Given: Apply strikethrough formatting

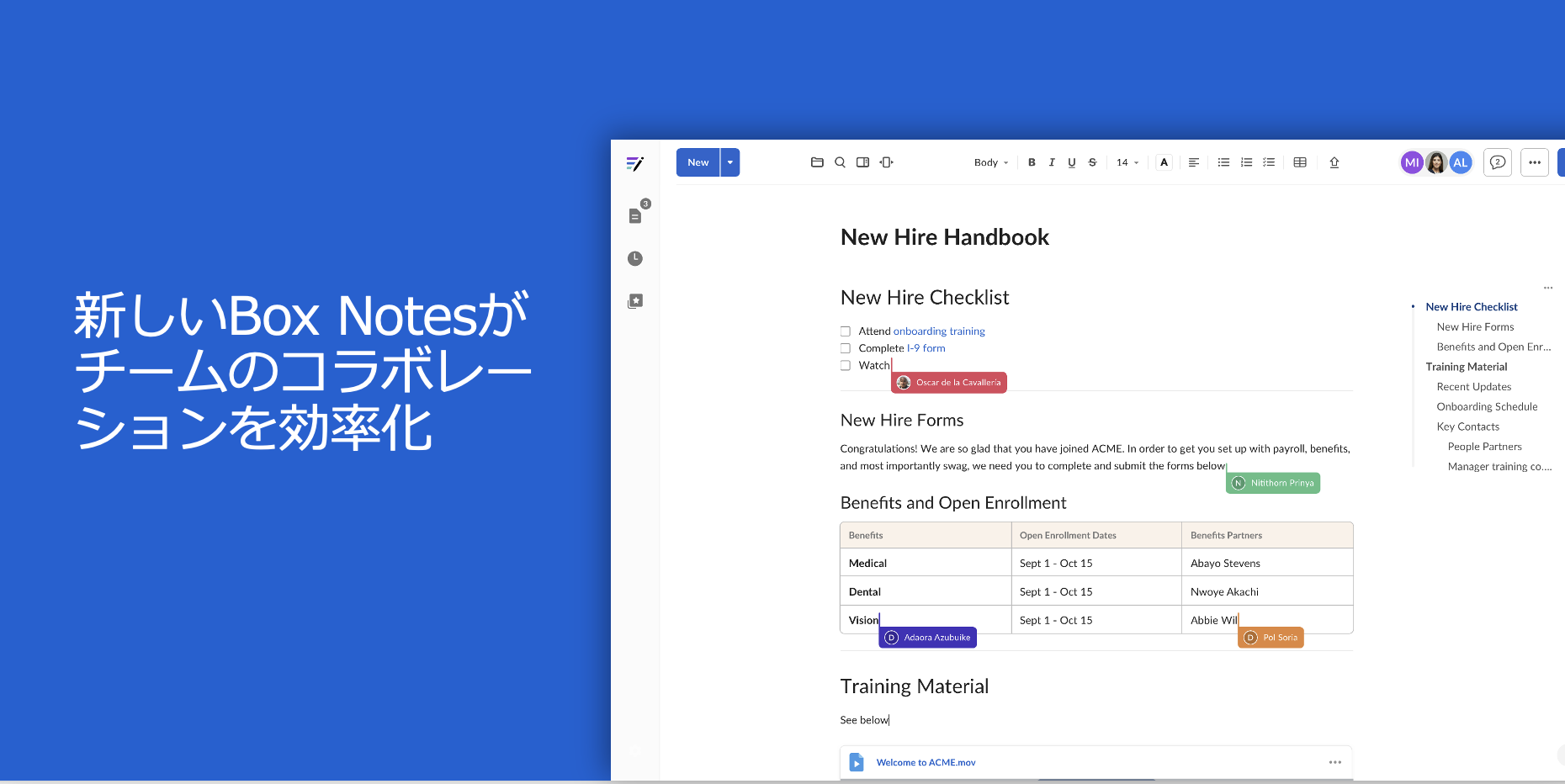Looking at the screenshot, I should tap(1092, 162).
